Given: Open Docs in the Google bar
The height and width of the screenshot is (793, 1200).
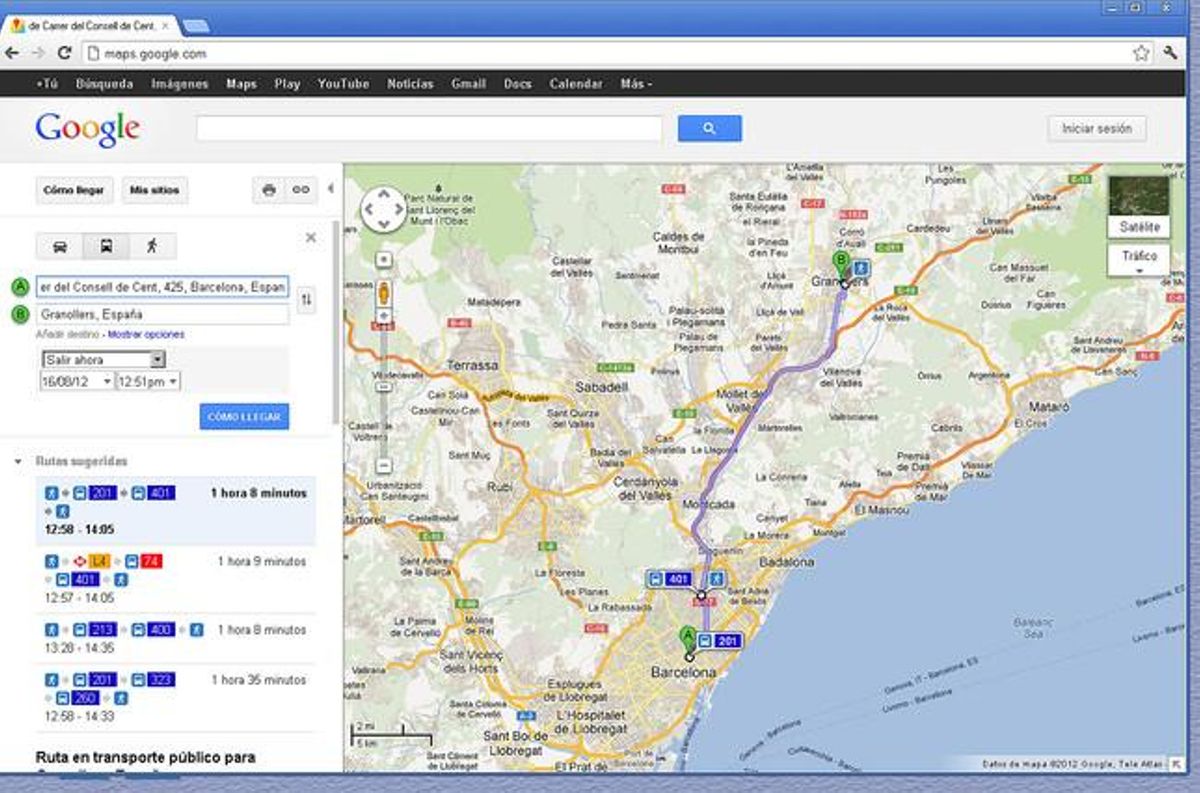Looking at the screenshot, I should point(517,84).
